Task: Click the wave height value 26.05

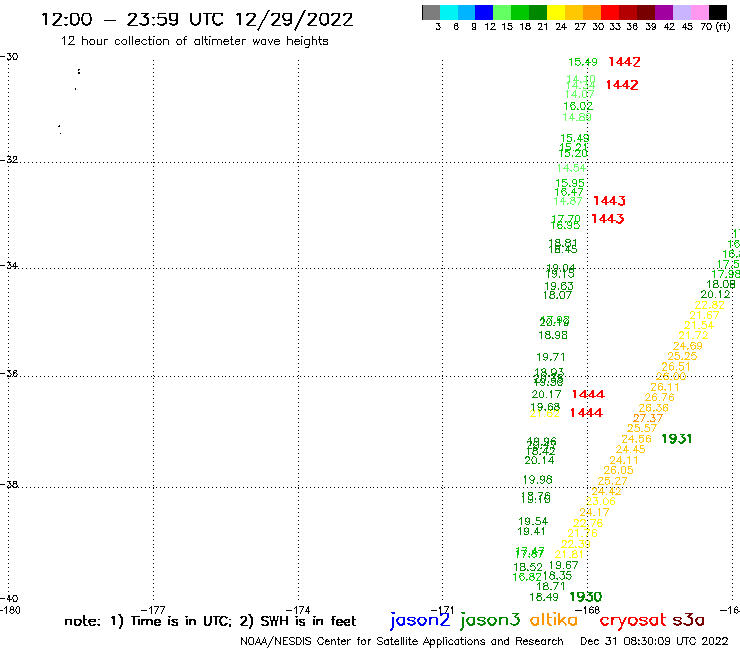Action: 618,470
